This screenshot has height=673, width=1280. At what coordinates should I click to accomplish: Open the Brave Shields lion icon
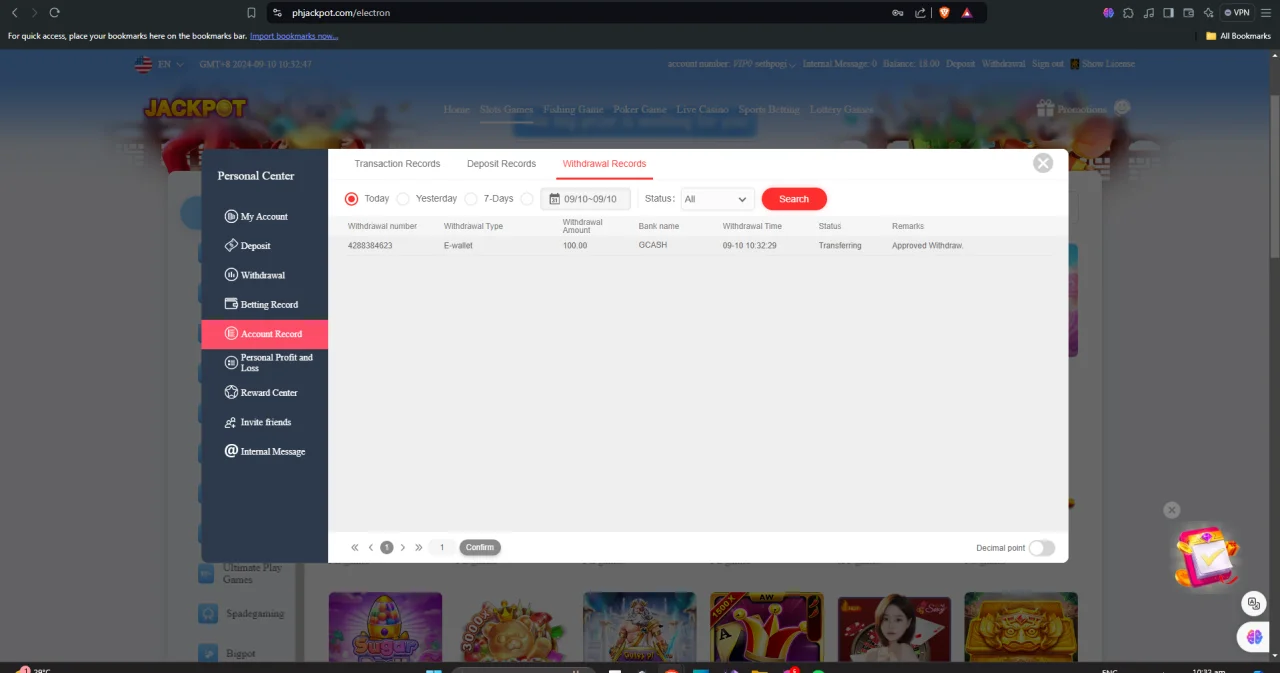944,13
